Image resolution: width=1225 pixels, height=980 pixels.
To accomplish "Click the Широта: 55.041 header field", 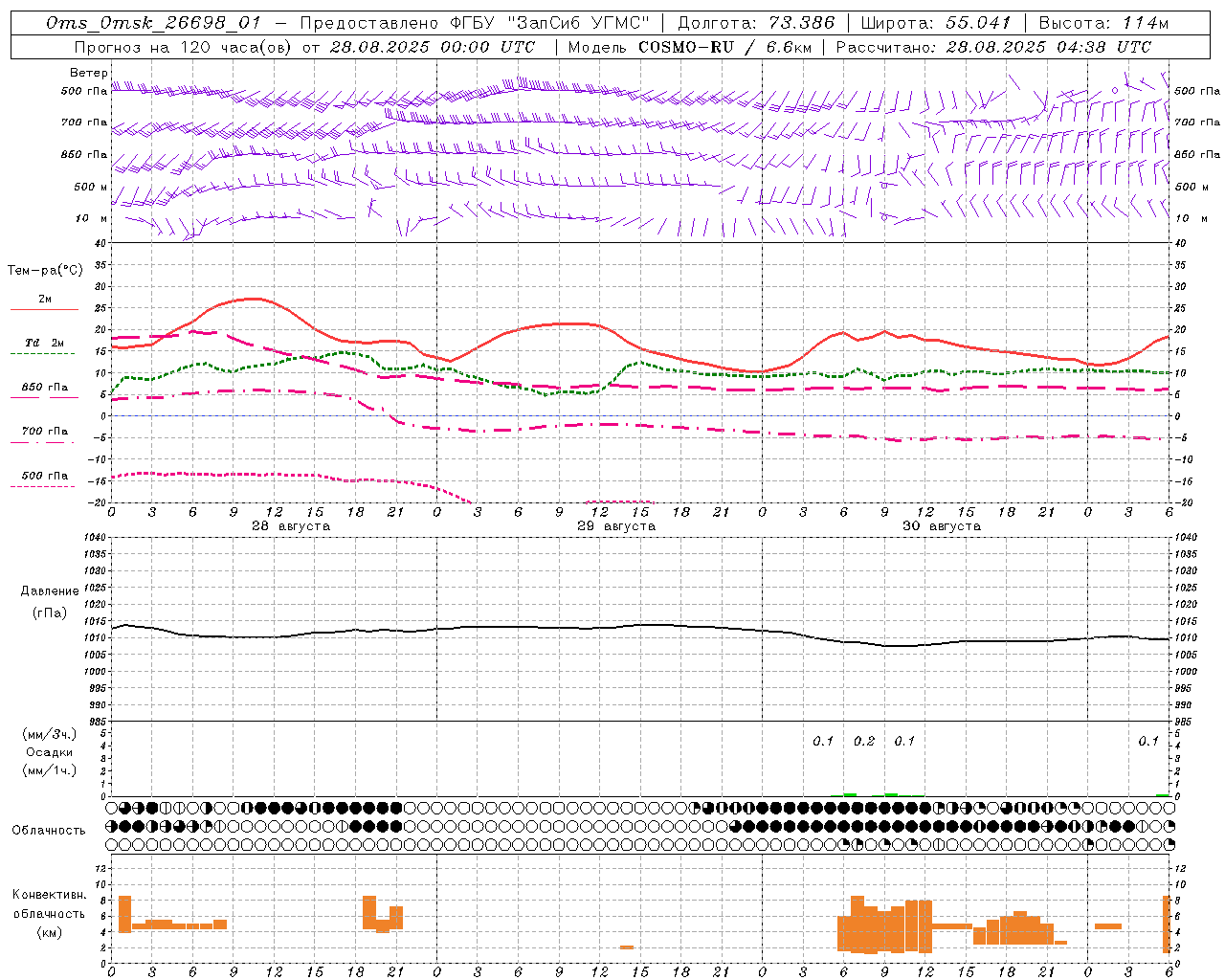I will click(x=936, y=23).
